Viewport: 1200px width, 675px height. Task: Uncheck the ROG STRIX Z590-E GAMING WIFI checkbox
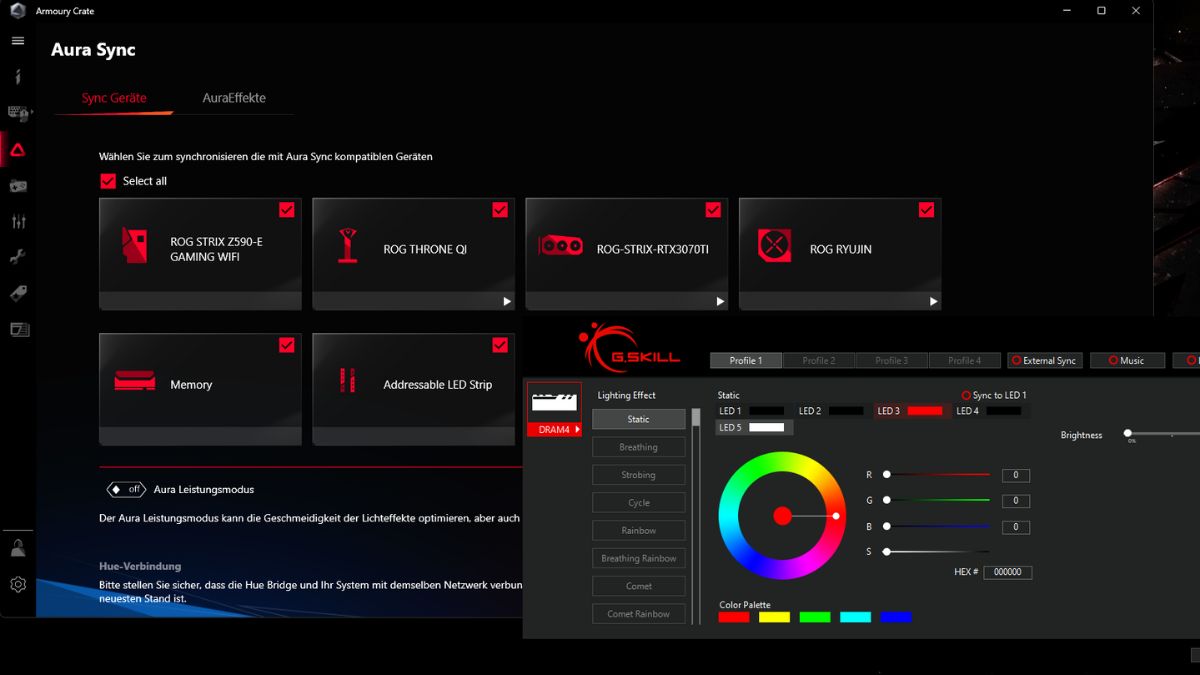(287, 209)
